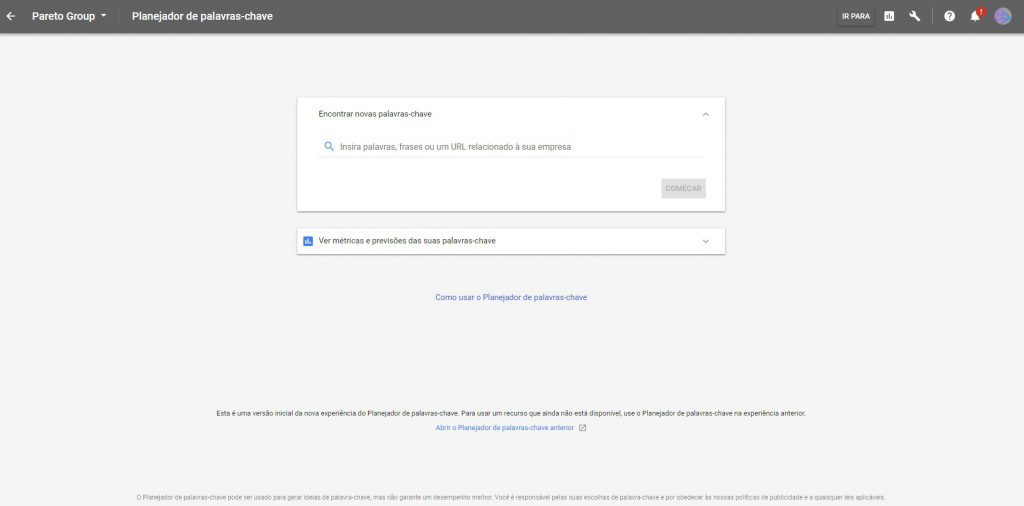Click the external link icon after anterior
The image size is (1024, 506).
(x=583, y=428)
